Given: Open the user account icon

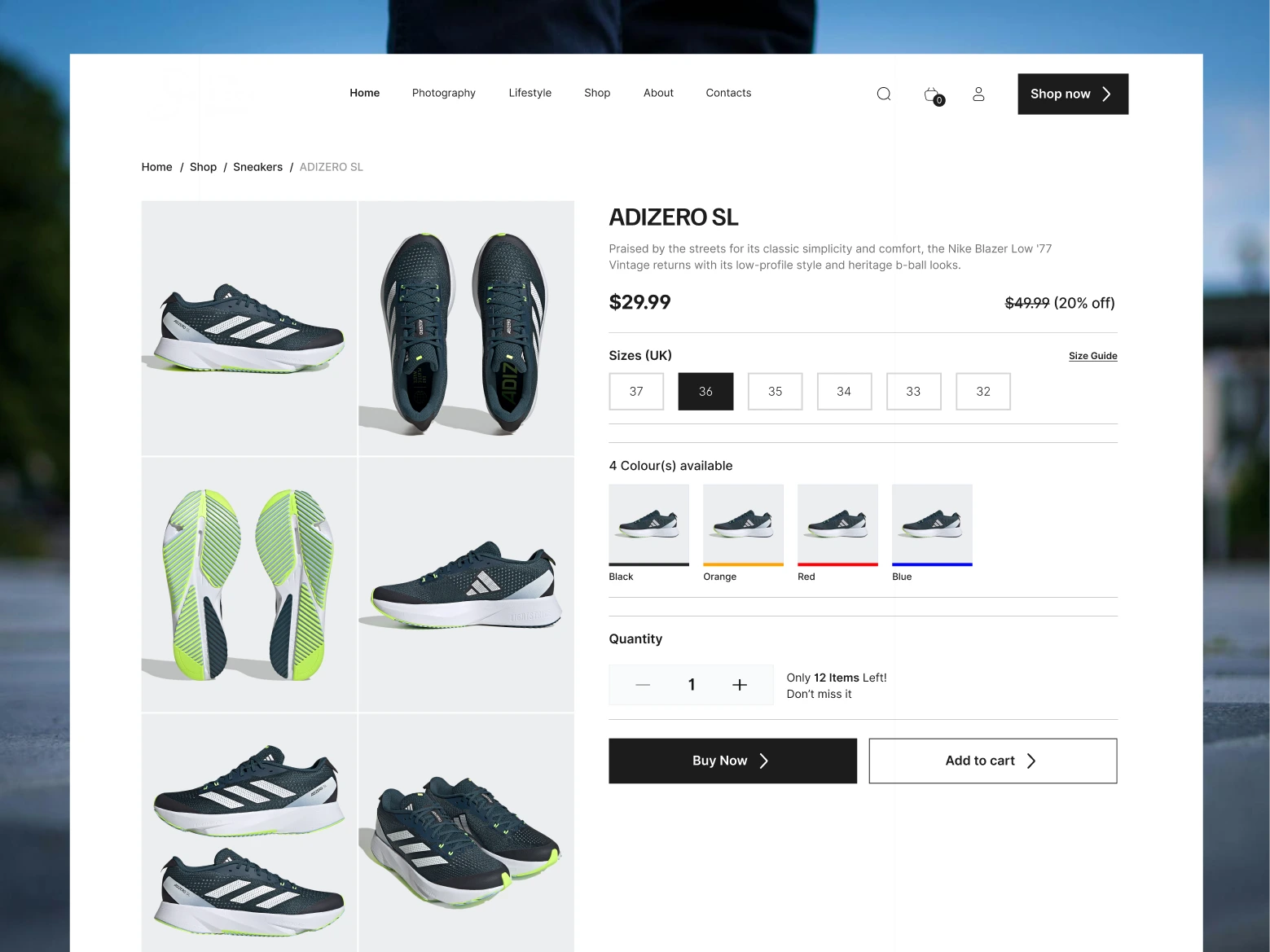Looking at the screenshot, I should [x=978, y=94].
